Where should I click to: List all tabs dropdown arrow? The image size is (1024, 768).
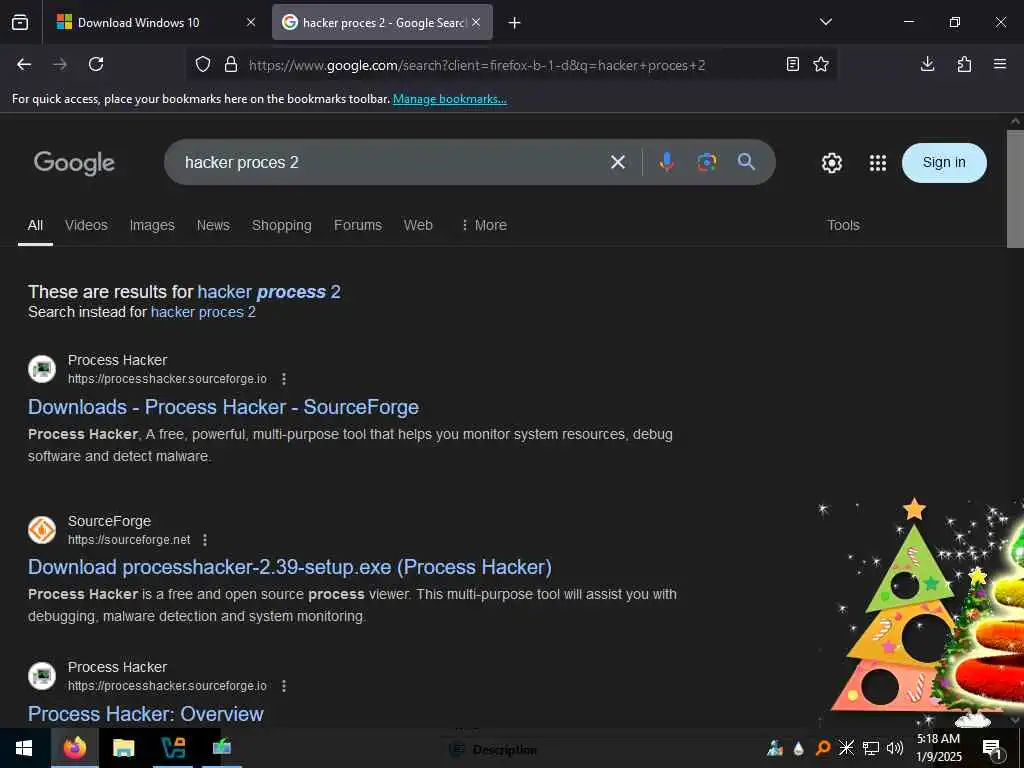pos(826,22)
